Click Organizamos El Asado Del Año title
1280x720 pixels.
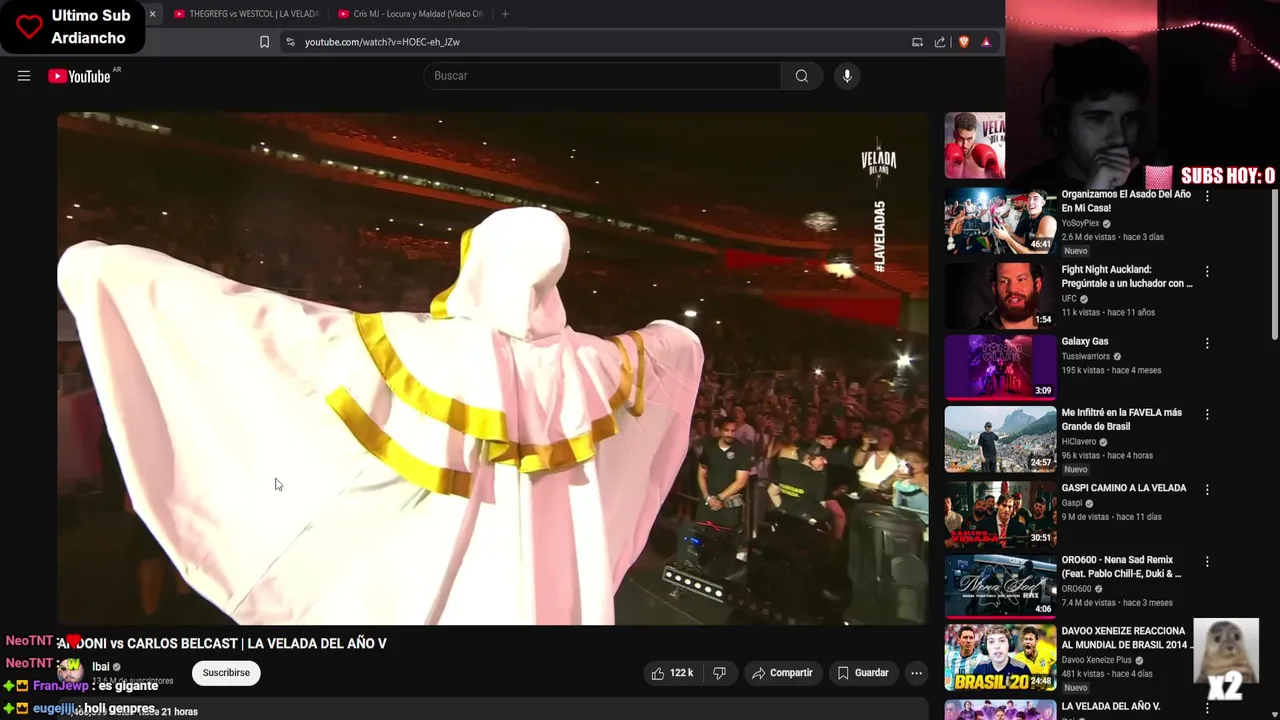(x=1126, y=201)
